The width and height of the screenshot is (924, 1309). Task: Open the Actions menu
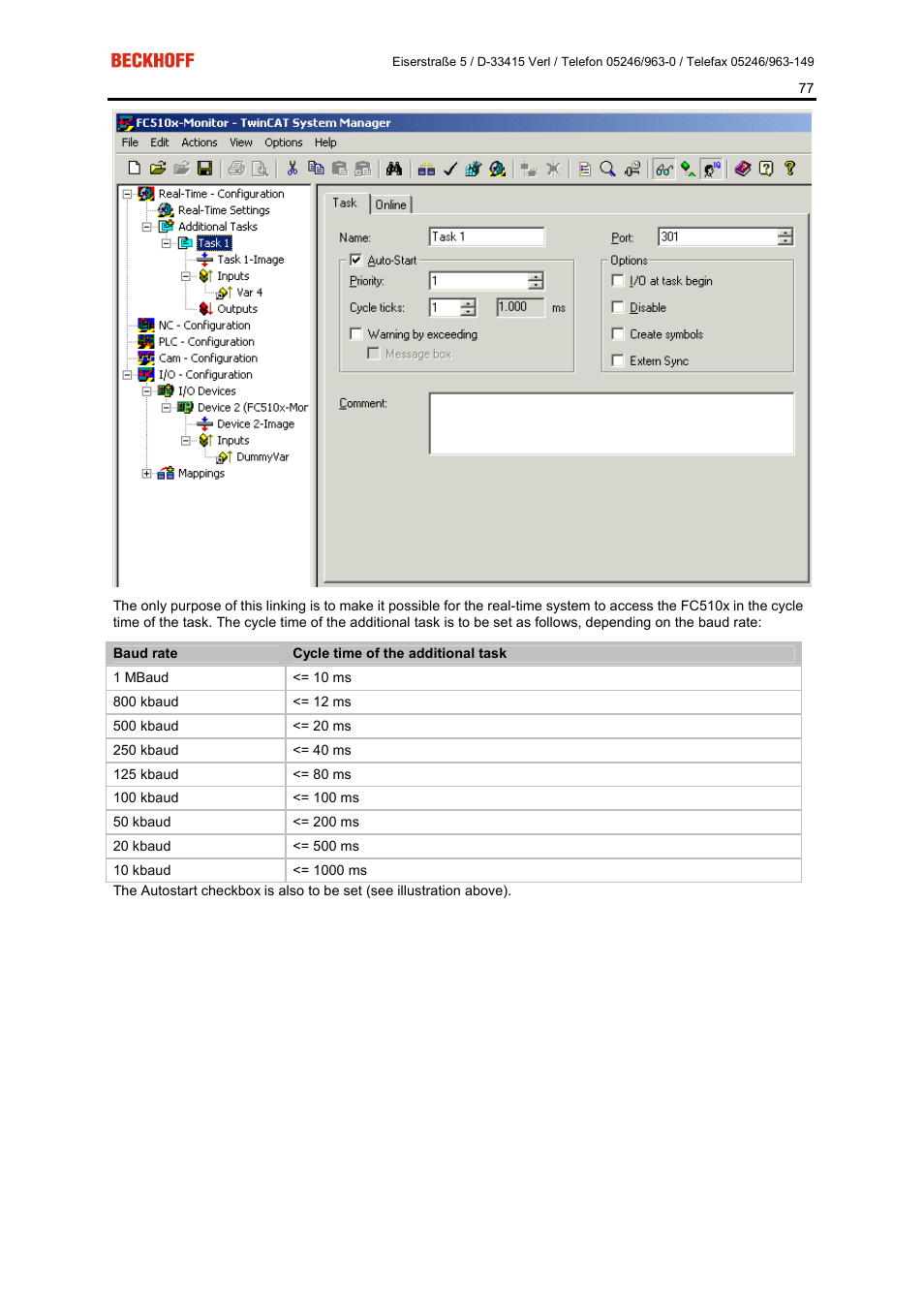(x=200, y=142)
